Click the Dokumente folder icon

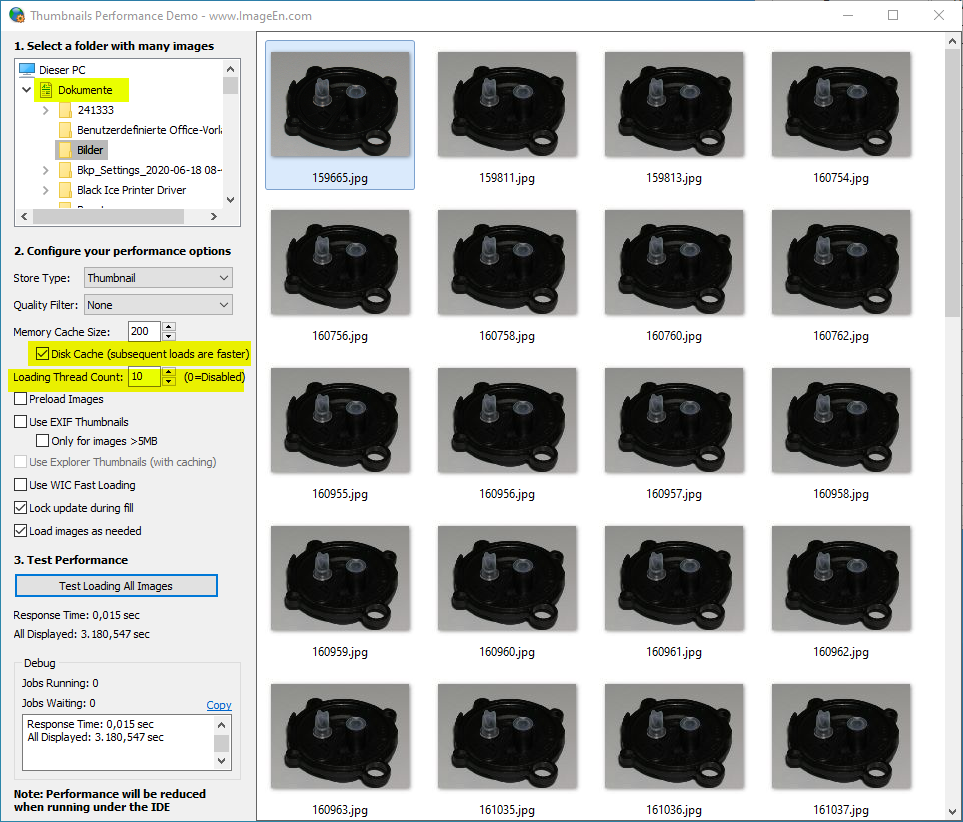pyautogui.click(x=46, y=90)
